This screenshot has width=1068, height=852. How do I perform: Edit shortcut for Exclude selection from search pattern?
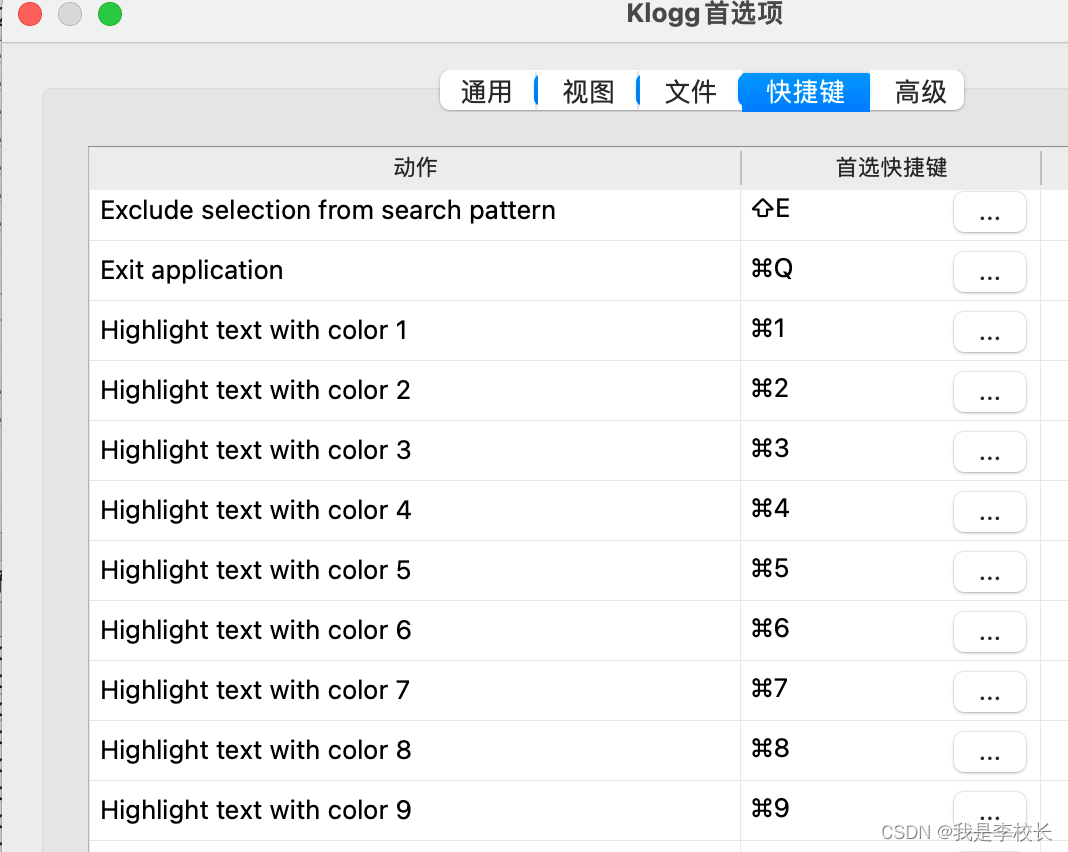[x=989, y=212]
